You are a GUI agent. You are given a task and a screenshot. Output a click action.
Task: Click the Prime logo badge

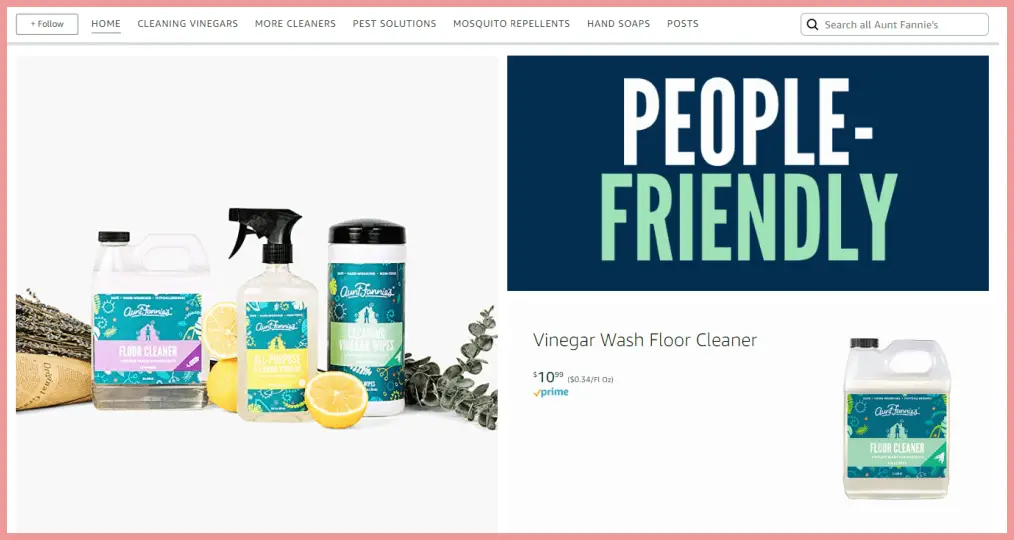pos(551,393)
